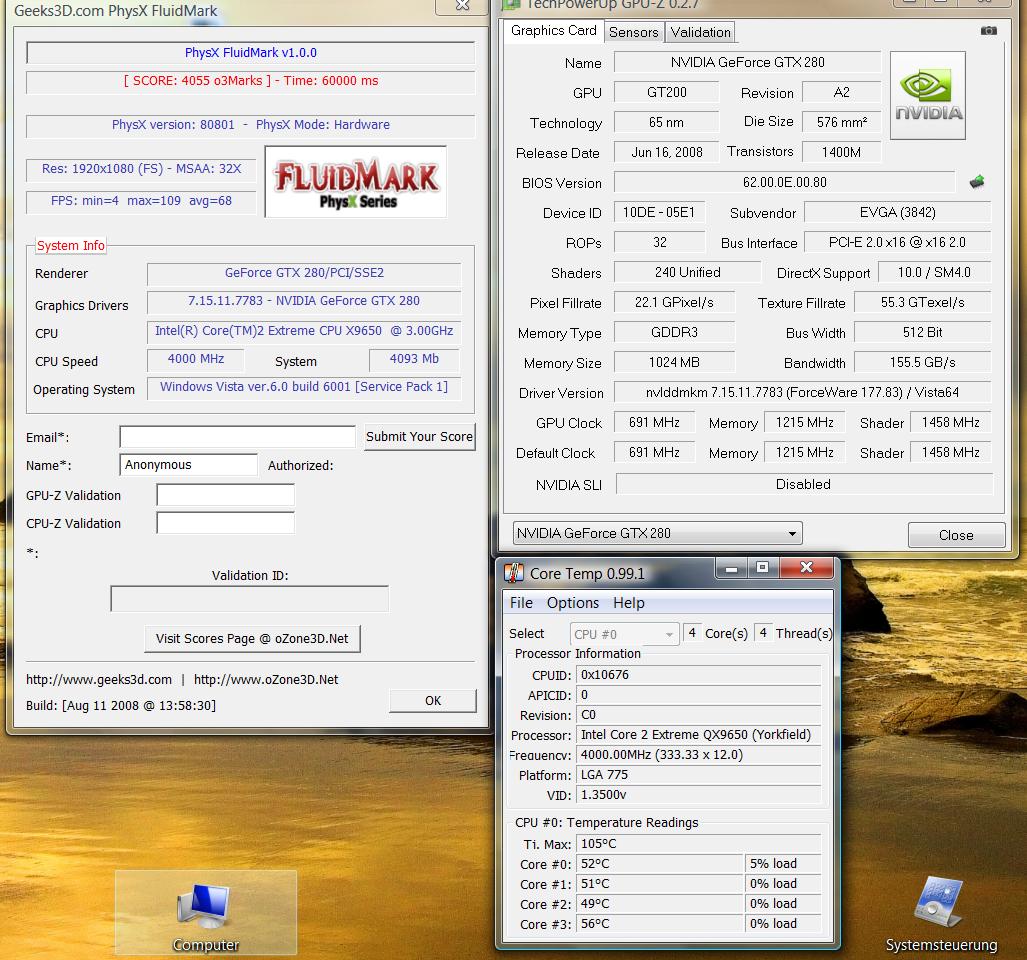Select the Graphics Card tab in GPU-Z
The width and height of the screenshot is (1027, 960).
click(553, 31)
